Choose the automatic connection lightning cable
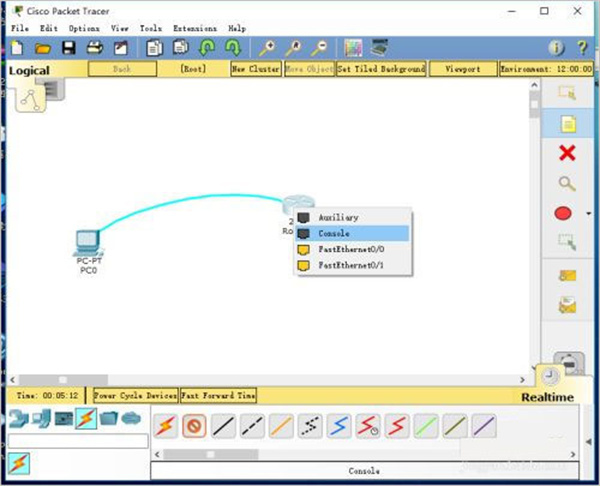The height and width of the screenshot is (486, 600). pyautogui.click(x=166, y=428)
